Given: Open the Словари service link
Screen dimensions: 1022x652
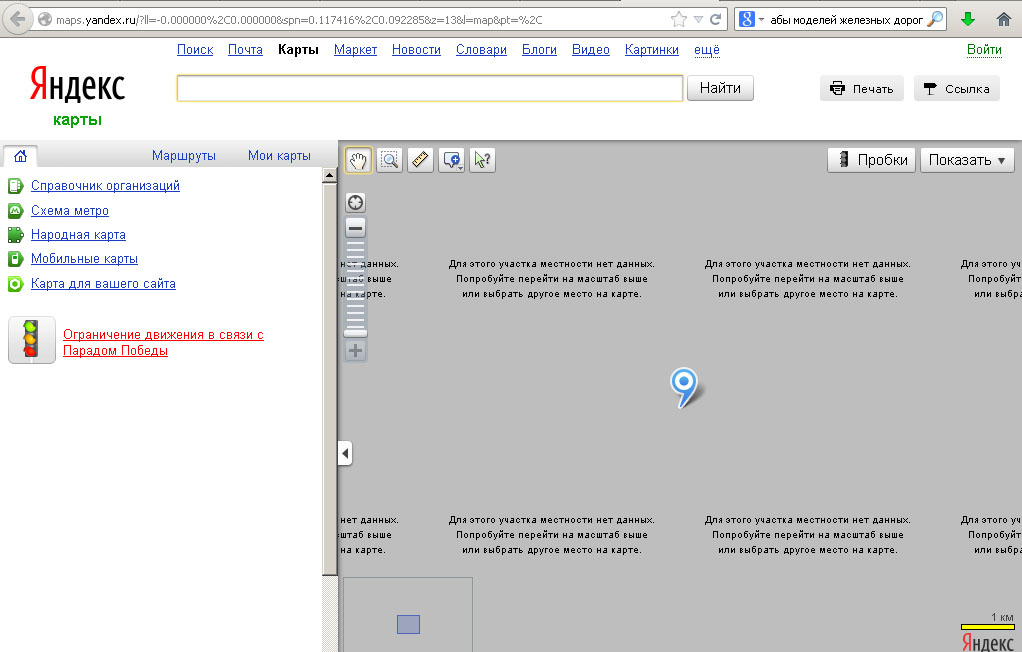Looking at the screenshot, I should pyautogui.click(x=481, y=50).
